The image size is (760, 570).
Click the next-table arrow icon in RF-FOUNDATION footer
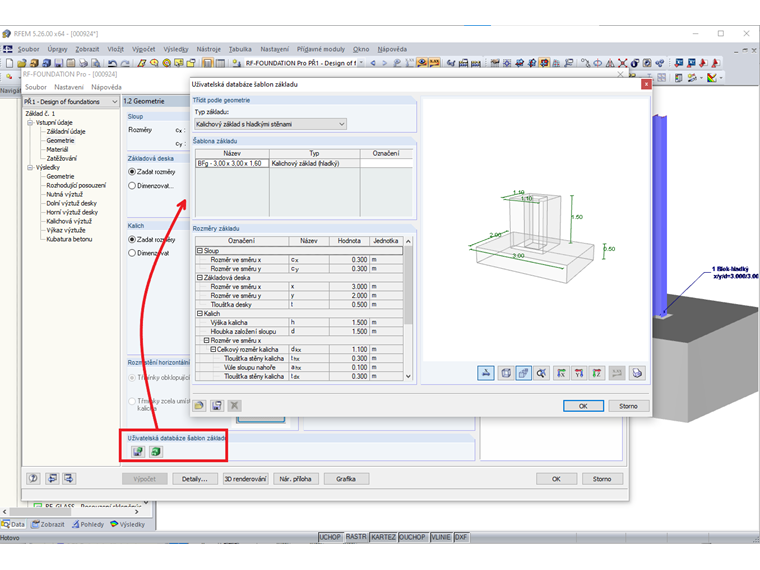click(x=68, y=478)
